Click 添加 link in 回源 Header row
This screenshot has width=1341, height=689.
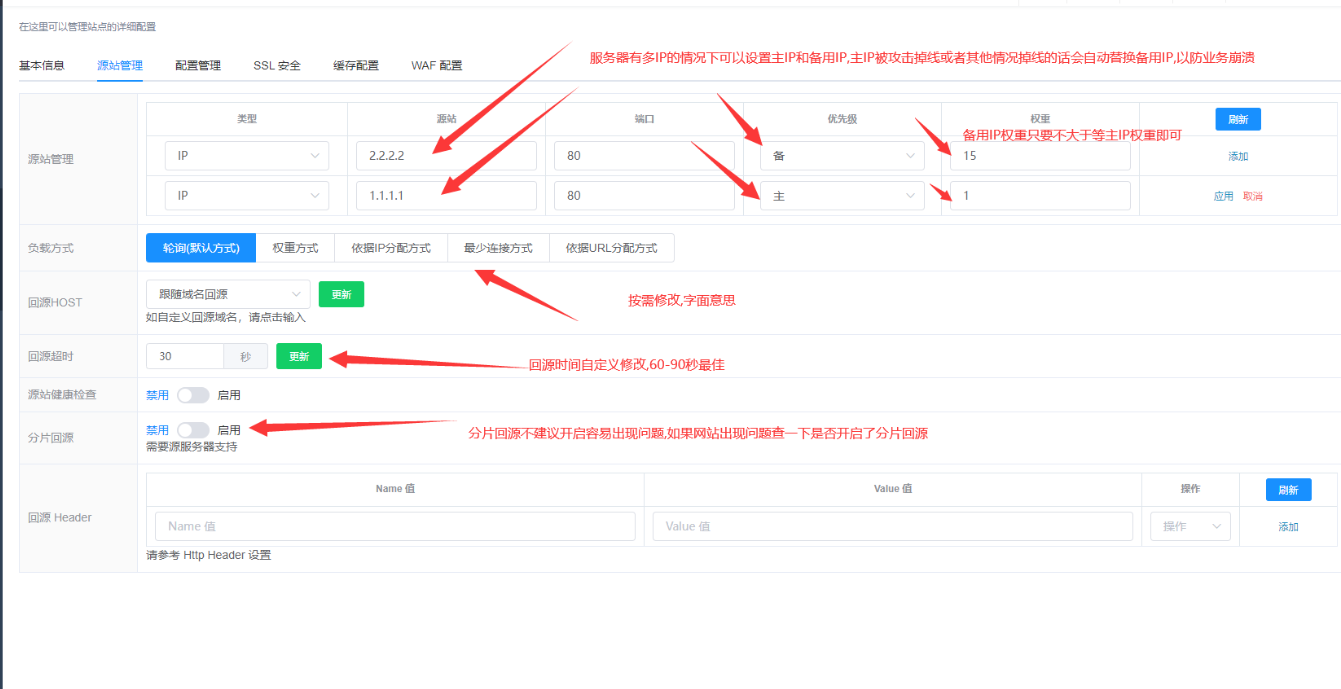point(1288,527)
